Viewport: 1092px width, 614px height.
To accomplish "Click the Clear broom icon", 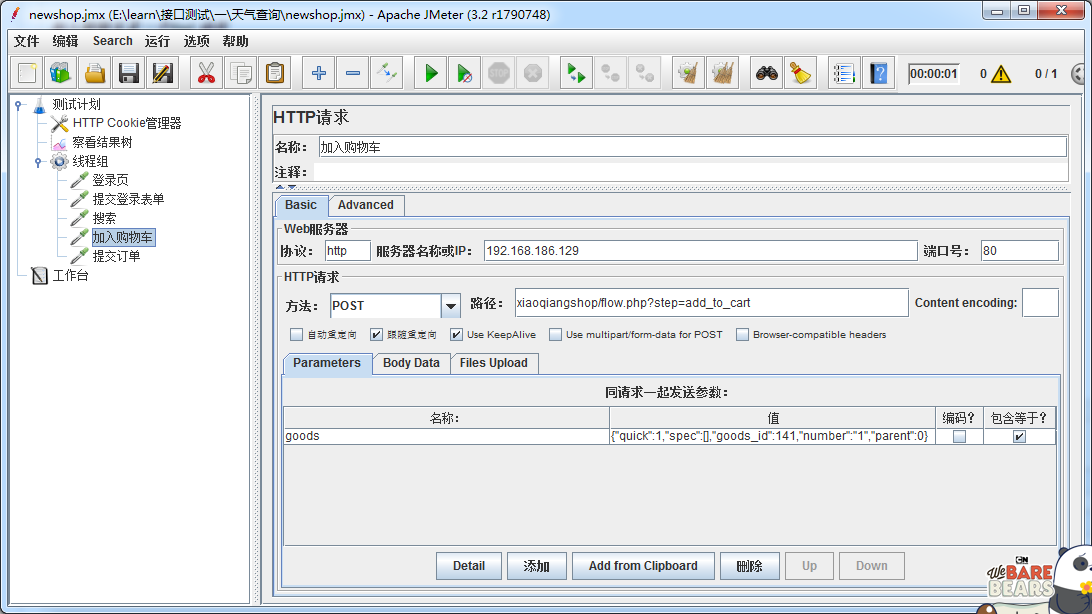I will 689,73.
